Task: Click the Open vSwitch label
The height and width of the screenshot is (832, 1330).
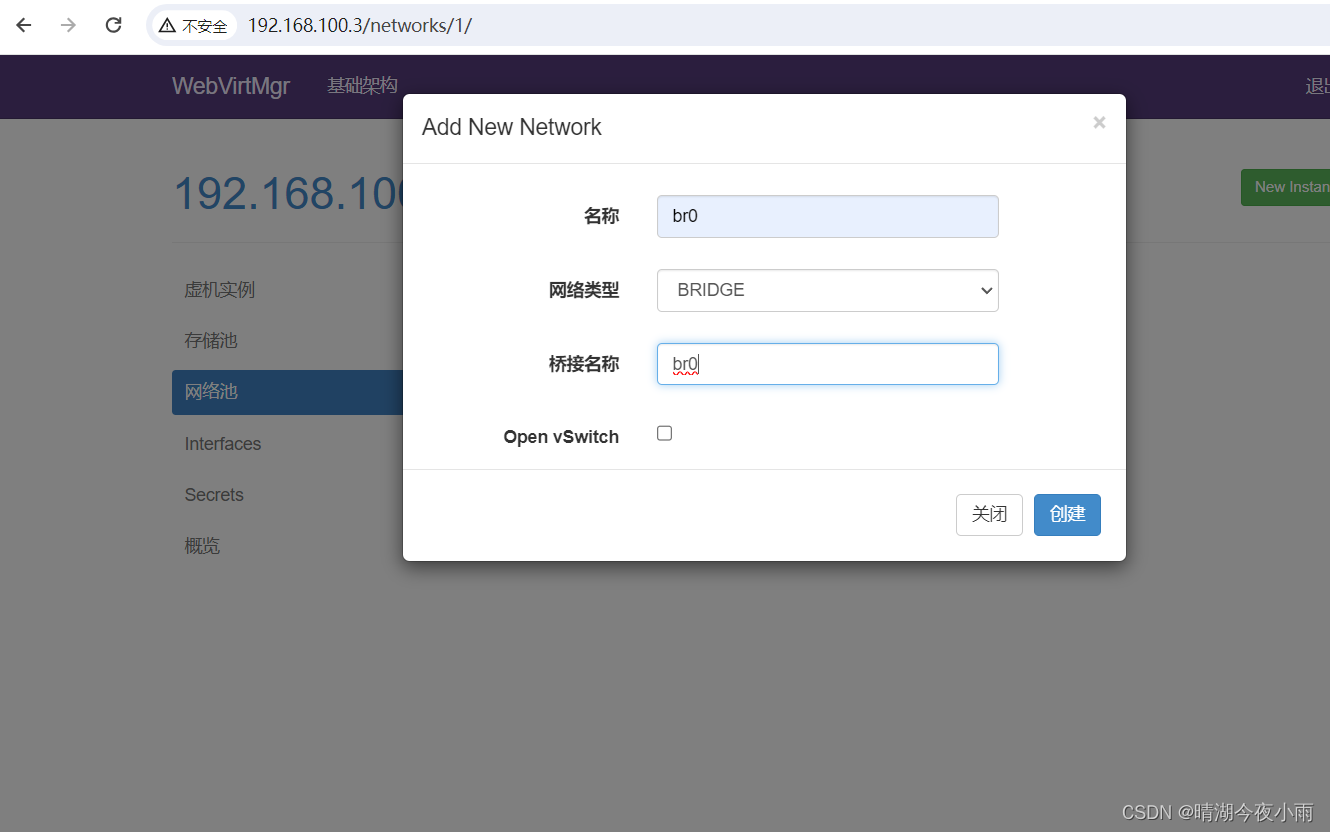Action: (561, 437)
